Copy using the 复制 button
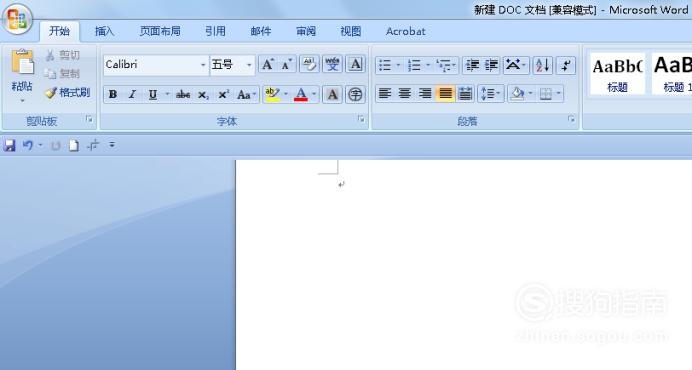Image resolution: width=692 pixels, height=370 pixels. (62, 73)
